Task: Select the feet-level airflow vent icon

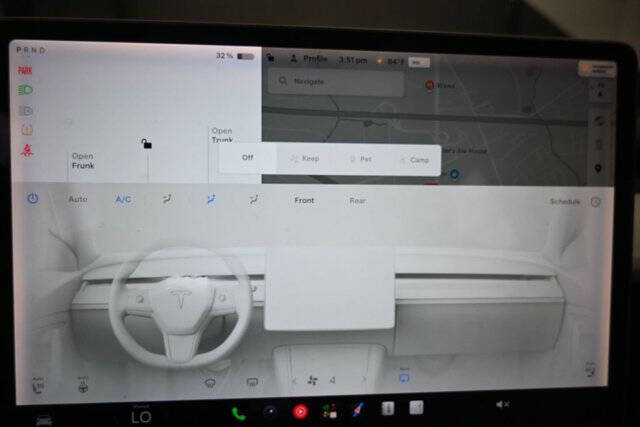Action: coord(253,200)
